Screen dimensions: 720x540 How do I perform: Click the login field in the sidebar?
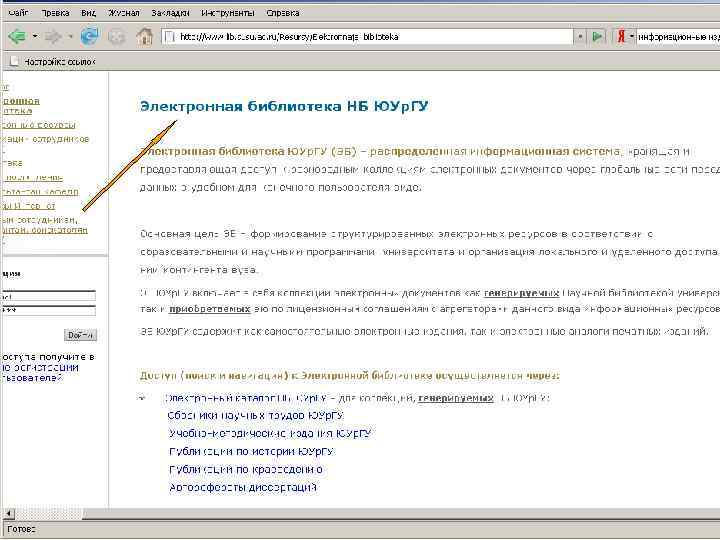coord(48,296)
